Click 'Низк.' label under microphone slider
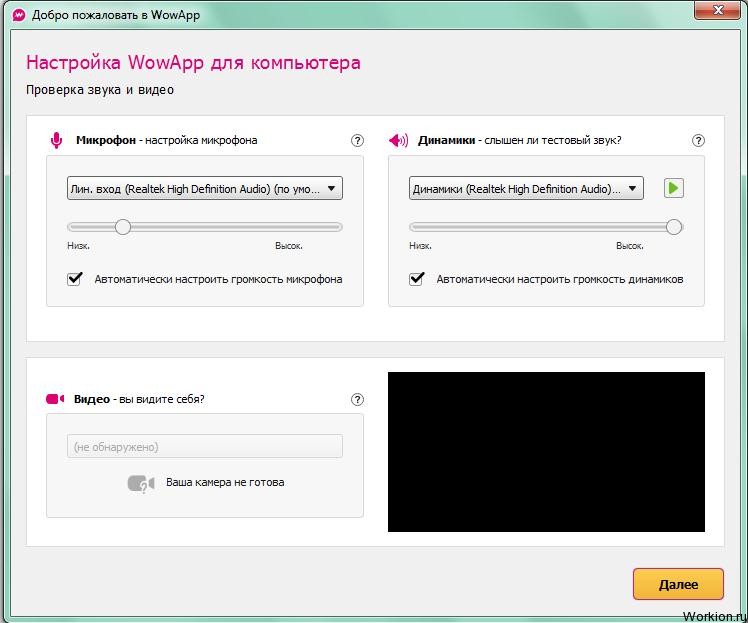The height and width of the screenshot is (623, 748). tap(78, 246)
